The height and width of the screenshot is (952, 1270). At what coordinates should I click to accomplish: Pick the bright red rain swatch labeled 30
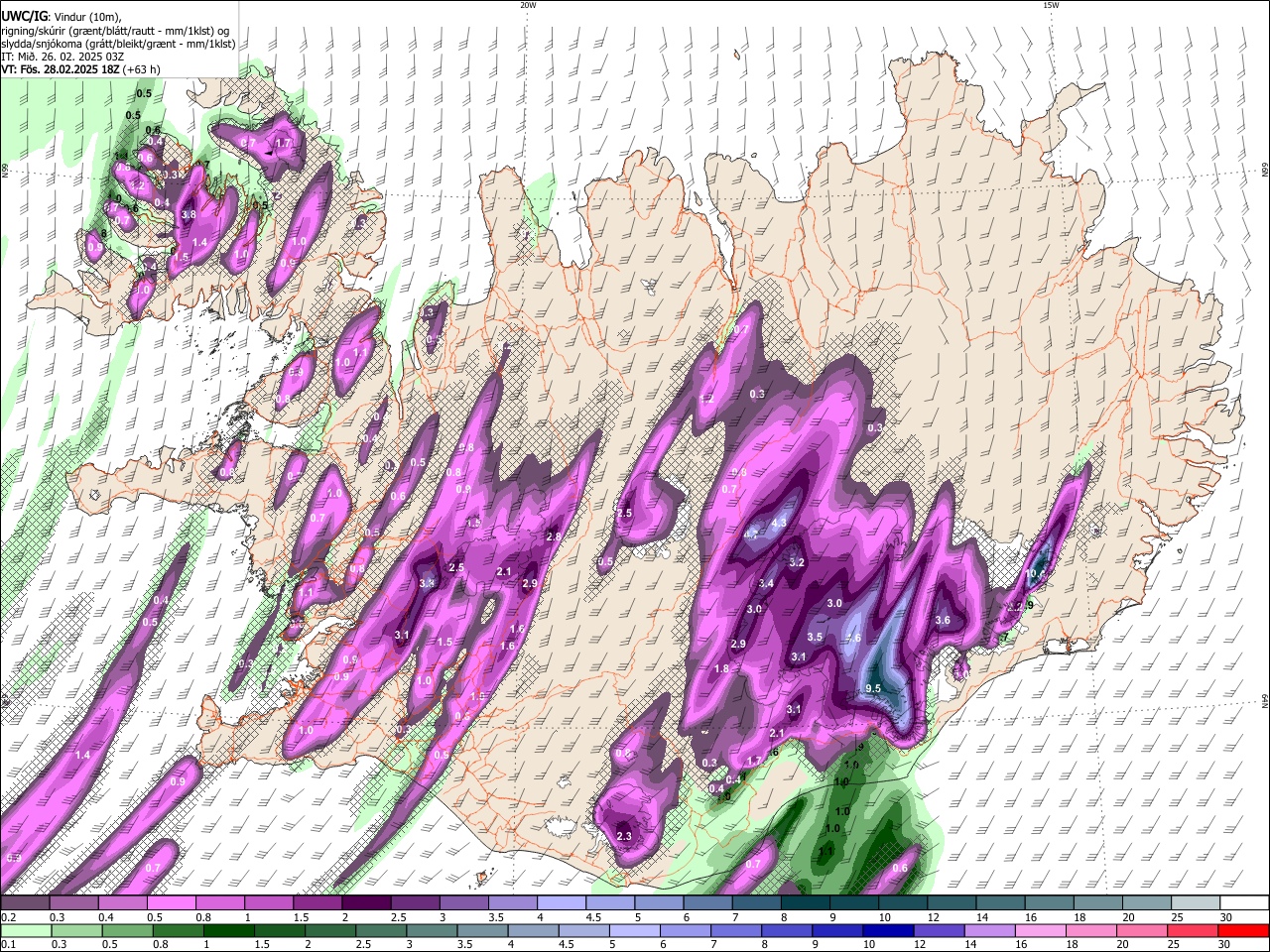(1244, 930)
